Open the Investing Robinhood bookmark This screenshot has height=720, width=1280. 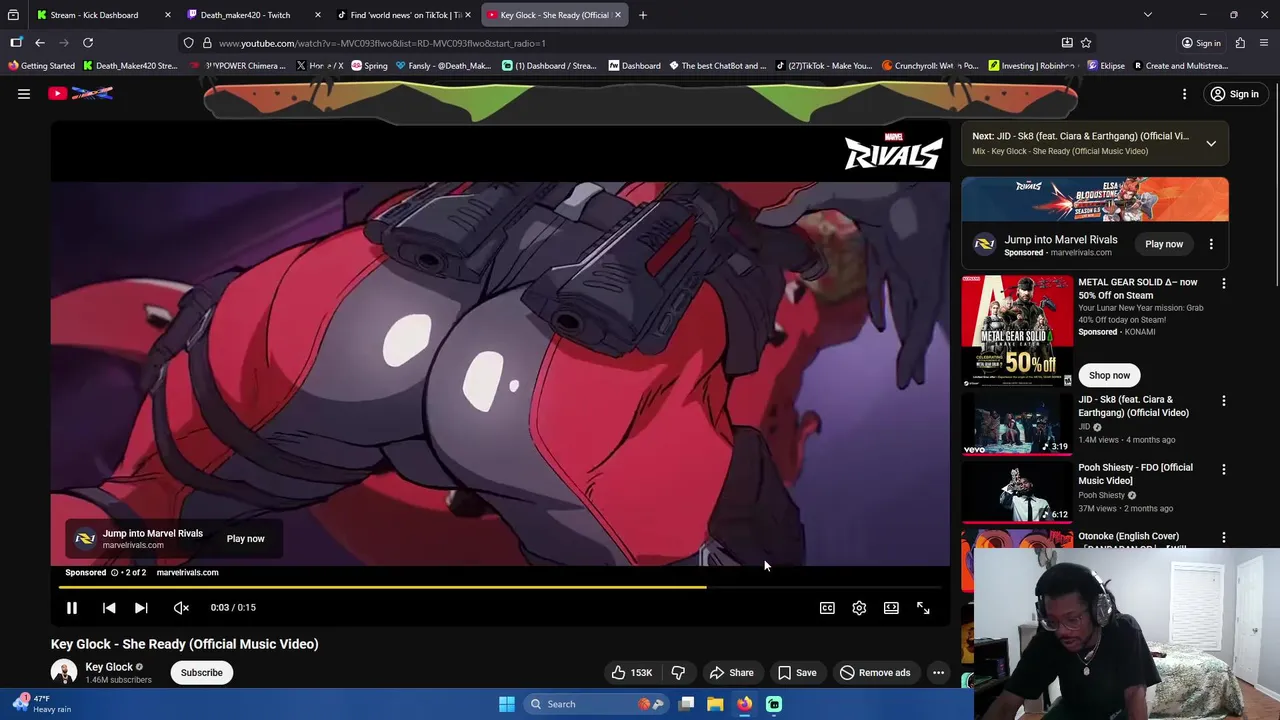coord(1031,66)
